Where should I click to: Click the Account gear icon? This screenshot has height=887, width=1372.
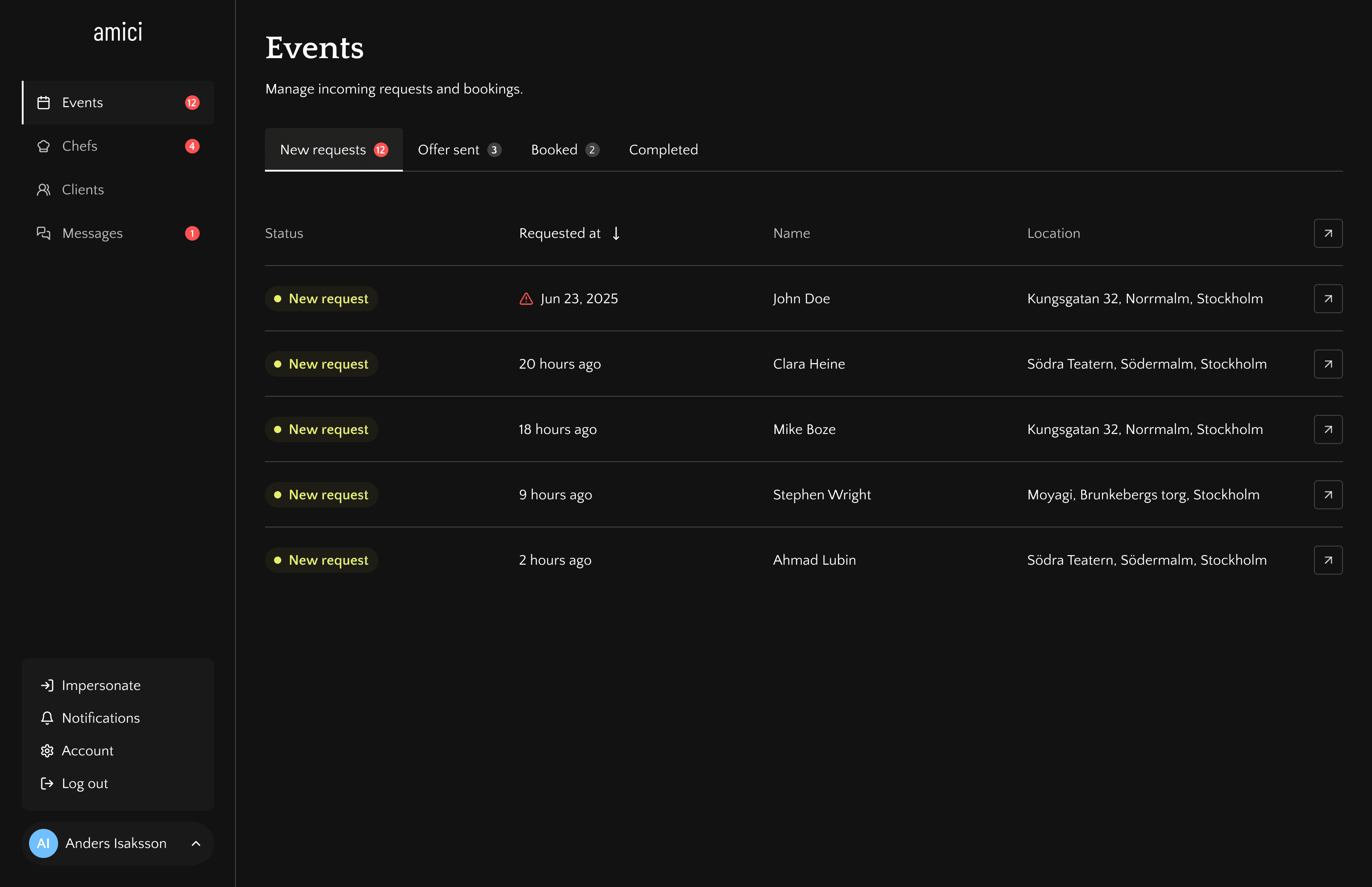[47, 750]
